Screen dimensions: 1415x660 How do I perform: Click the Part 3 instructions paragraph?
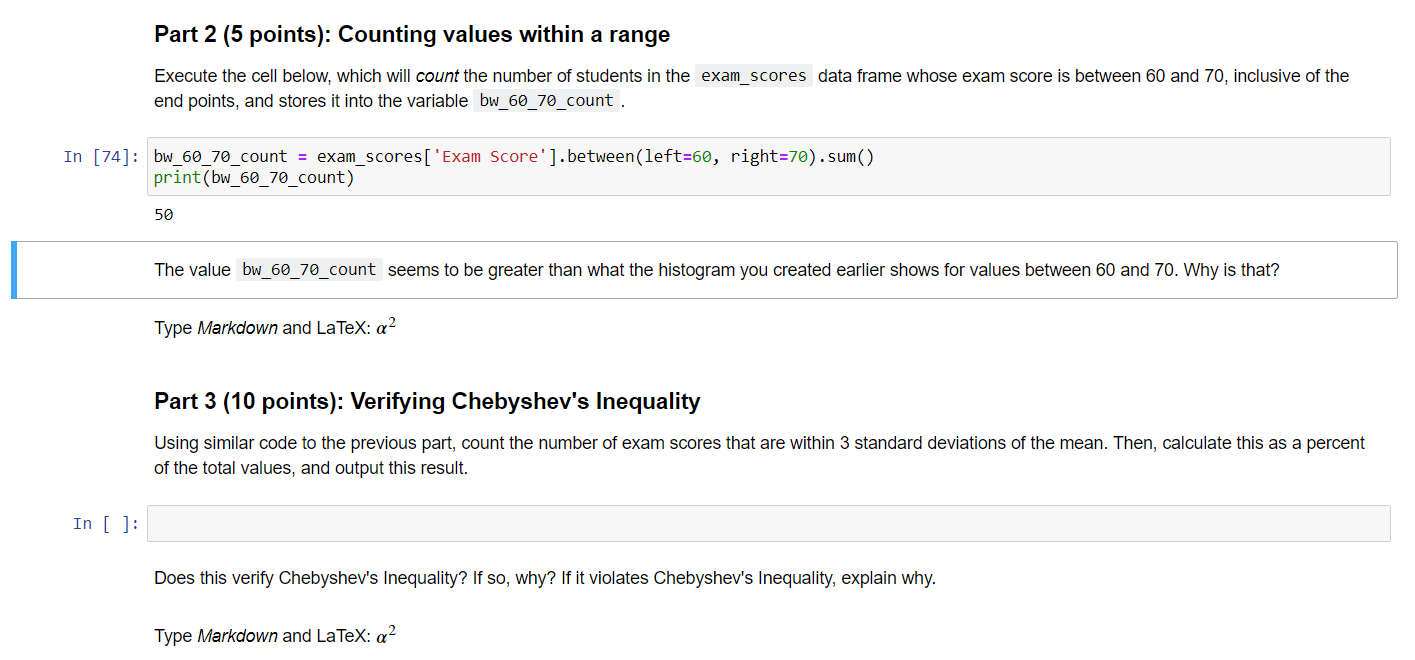pos(700,453)
